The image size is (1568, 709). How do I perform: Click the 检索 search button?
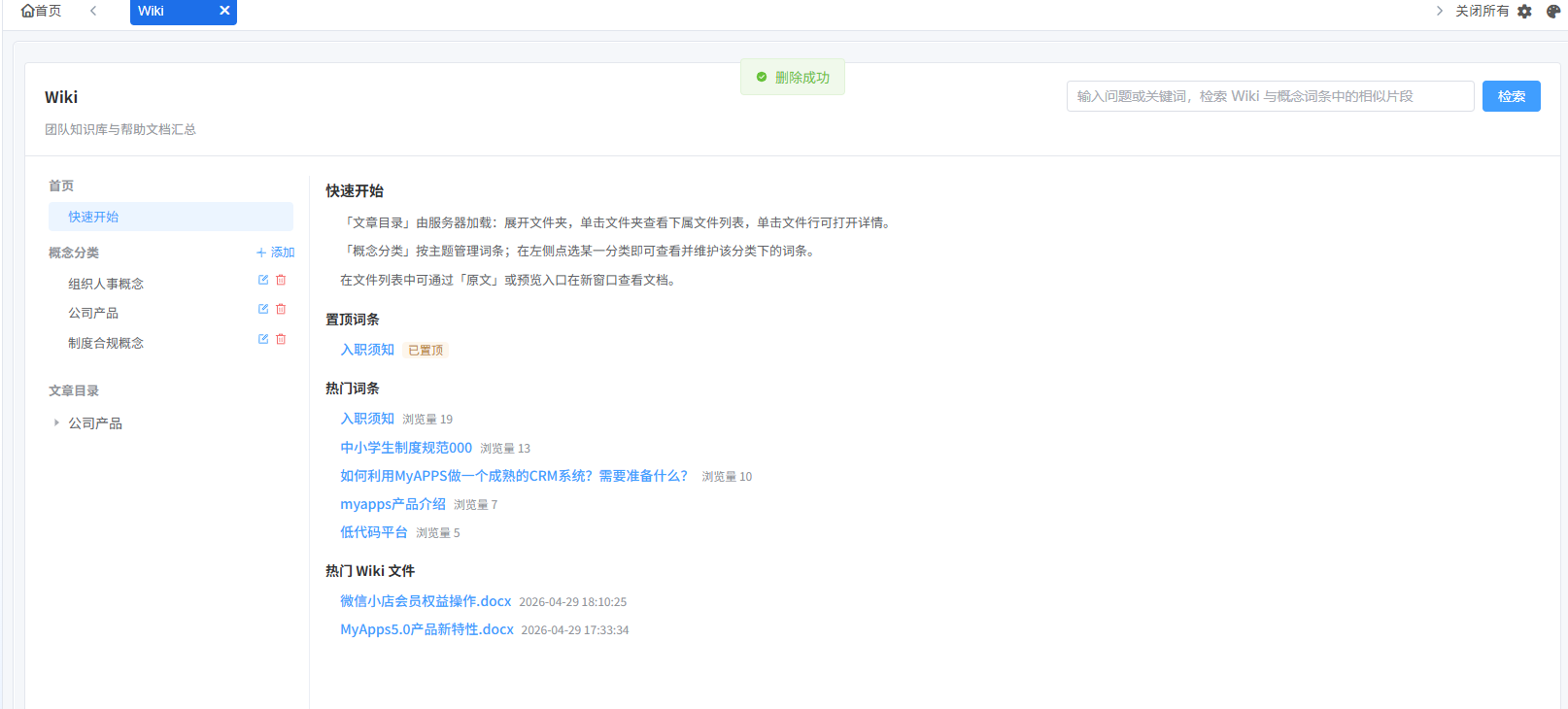click(1511, 96)
